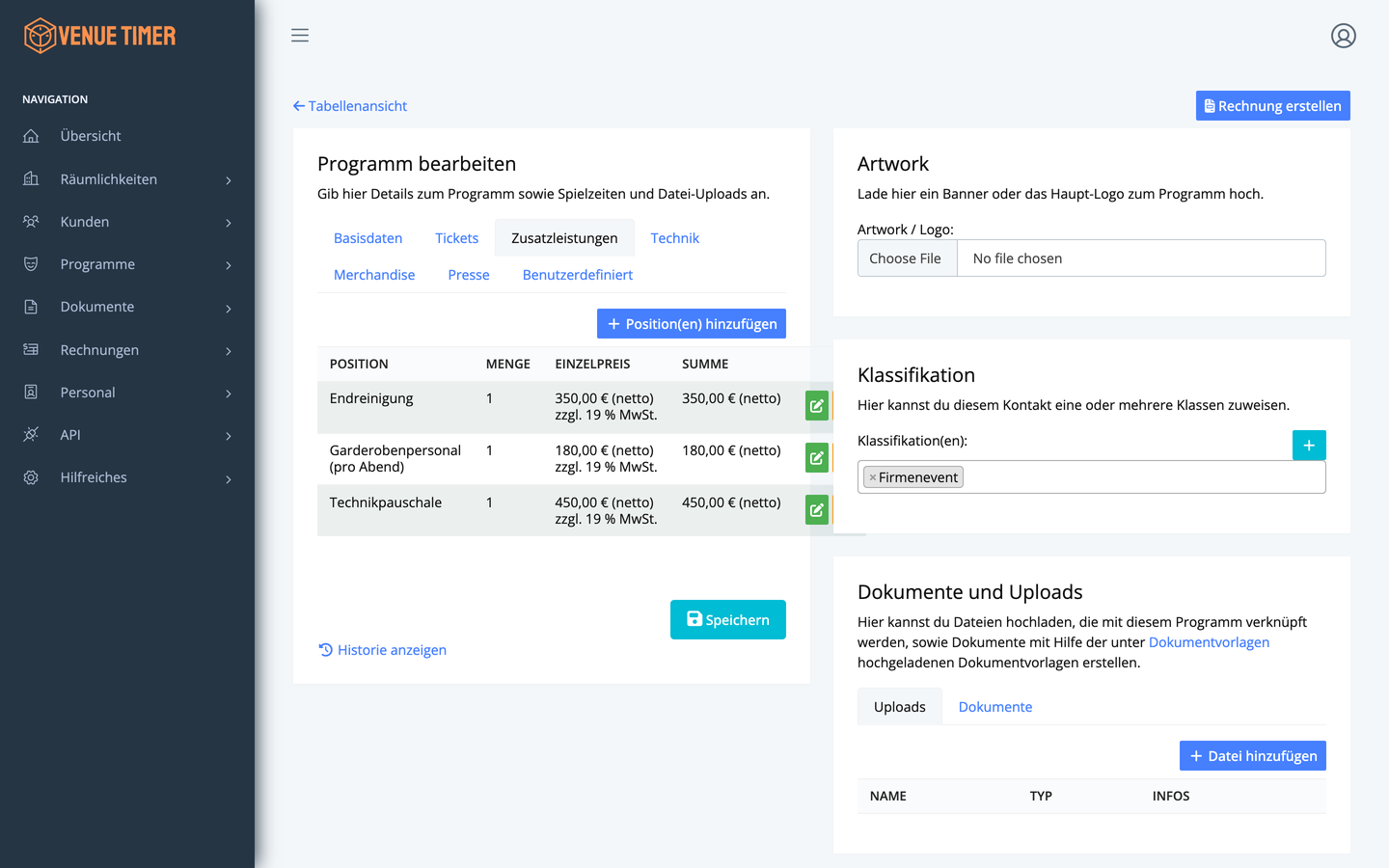Go back to Tabellenansicht
The width and height of the screenshot is (1389, 868).
click(350, 106)
